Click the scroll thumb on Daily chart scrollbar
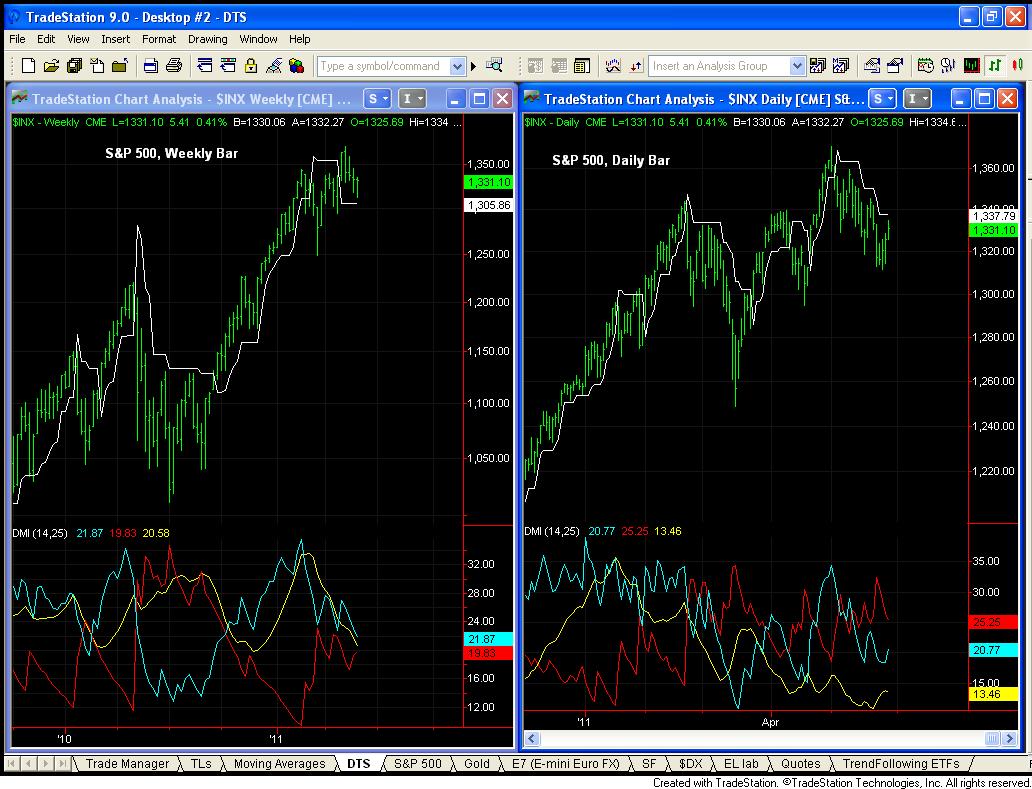Screen dimensions: 1032x789 click(x=993, y=739)
